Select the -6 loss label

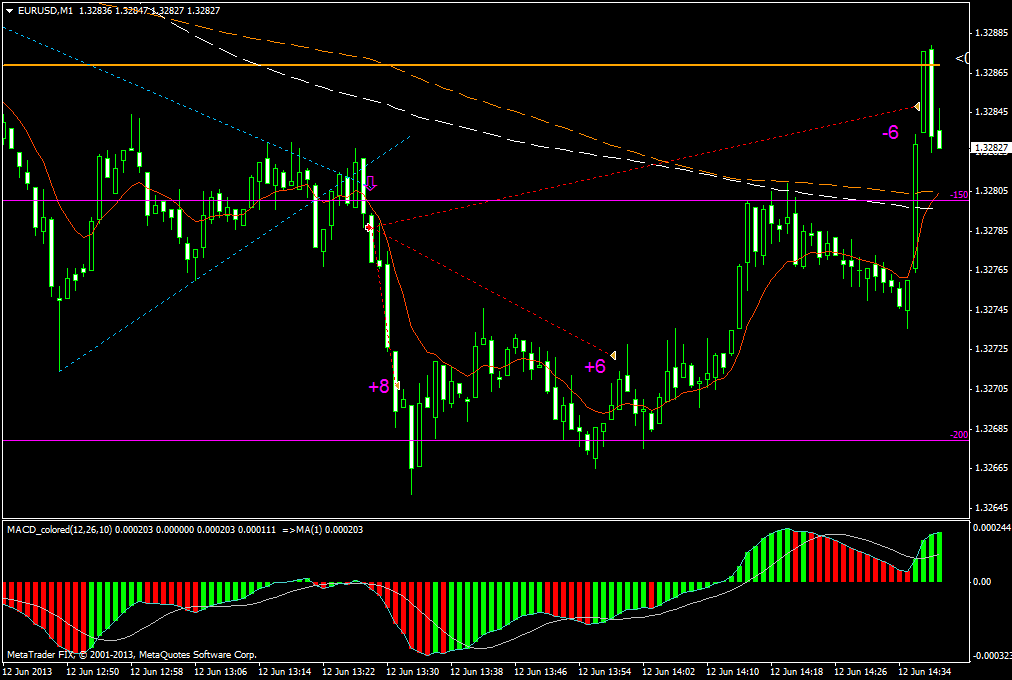tap(890, 132)
